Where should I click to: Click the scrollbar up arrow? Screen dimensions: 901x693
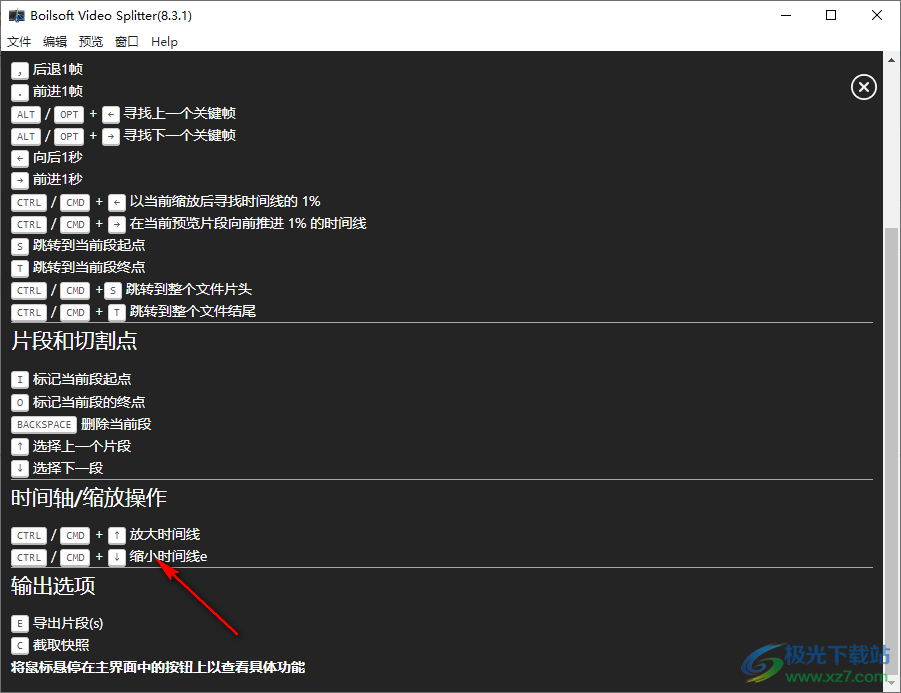[891, 60]
